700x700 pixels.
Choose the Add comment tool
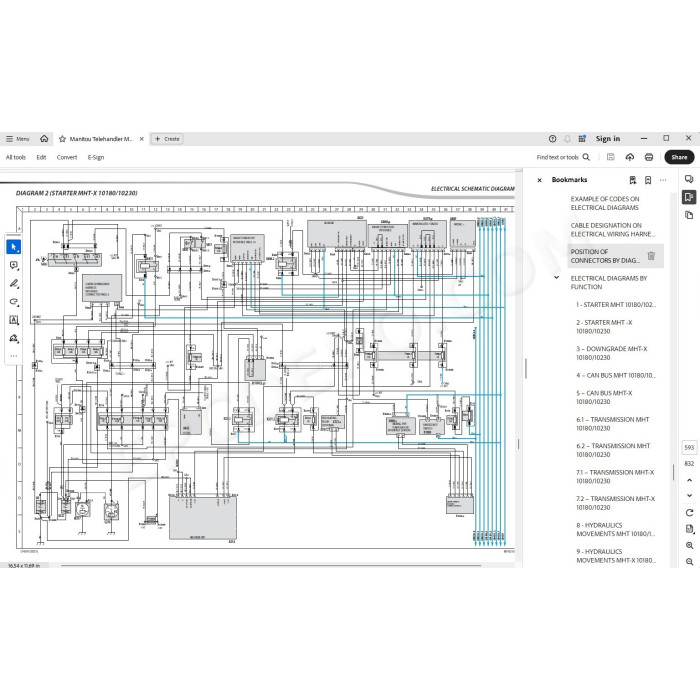tap(13, 265)
